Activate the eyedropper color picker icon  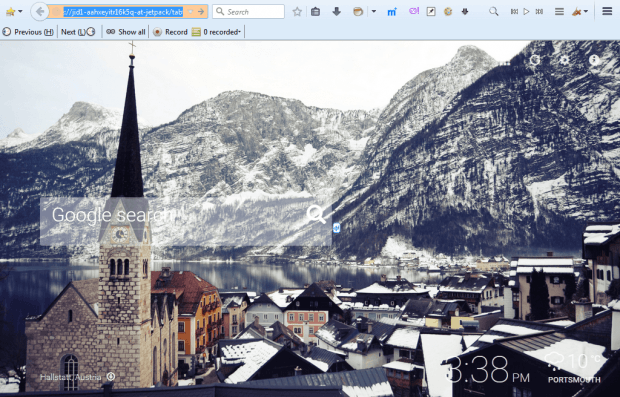pyautogui.click(x=431, y=12)
